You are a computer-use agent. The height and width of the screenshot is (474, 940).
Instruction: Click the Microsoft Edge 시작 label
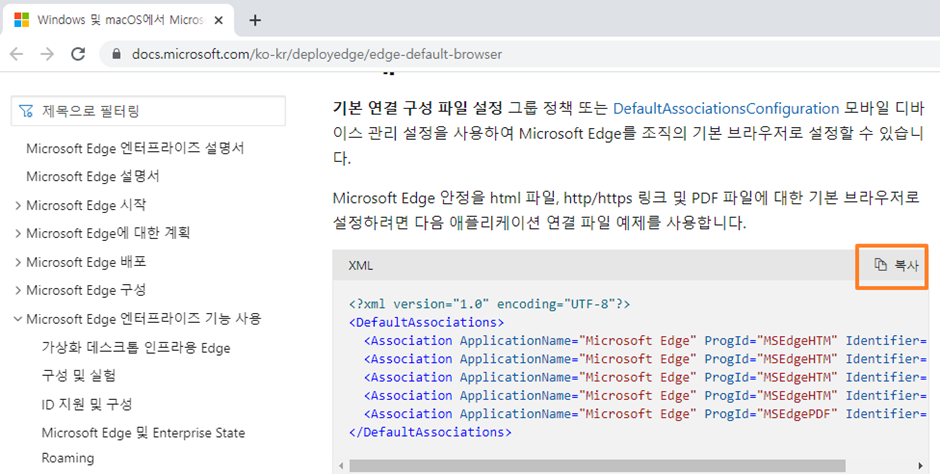point(86,205)
